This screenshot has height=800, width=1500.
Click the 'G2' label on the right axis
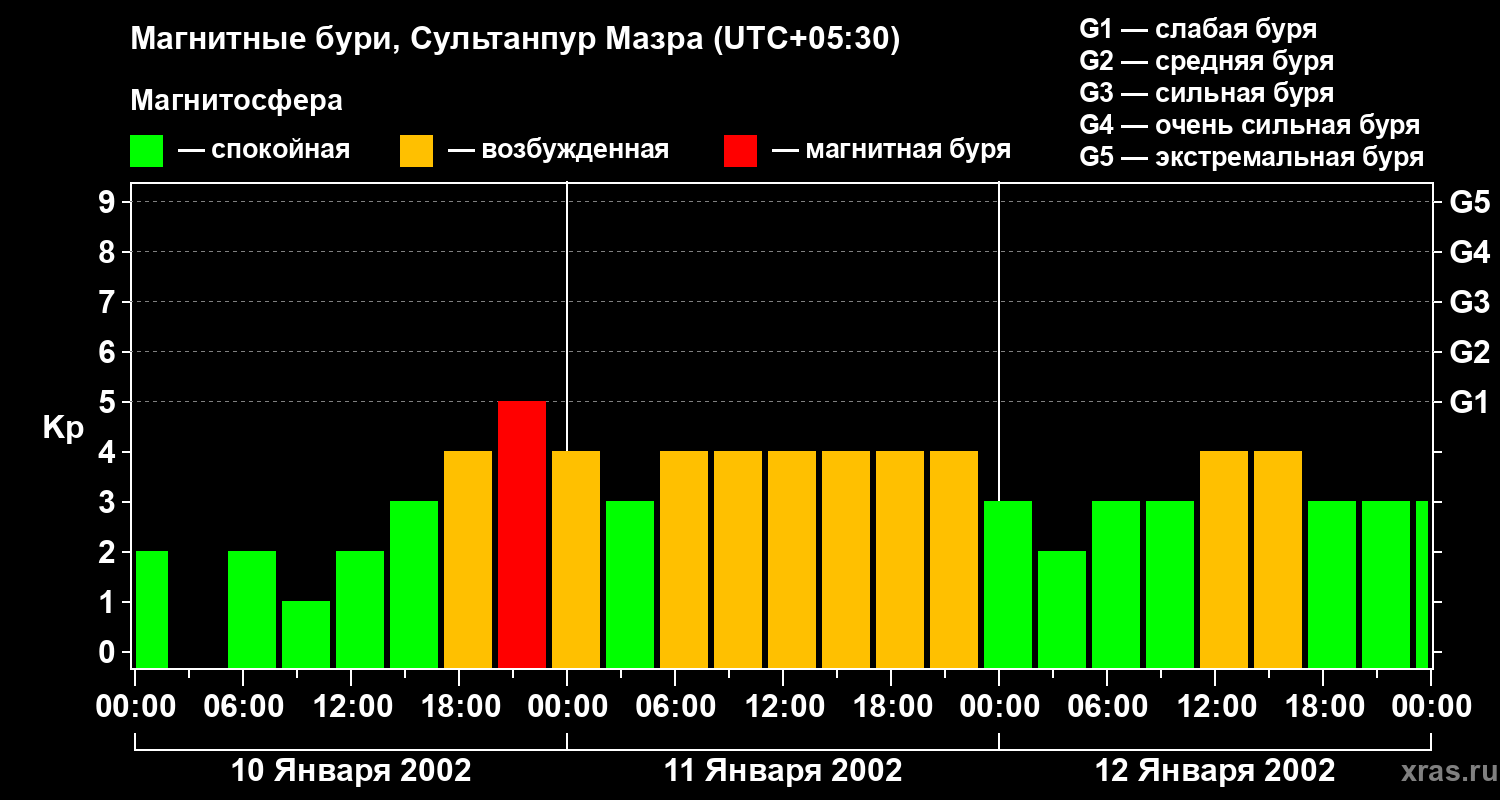tap(1469, 352)
